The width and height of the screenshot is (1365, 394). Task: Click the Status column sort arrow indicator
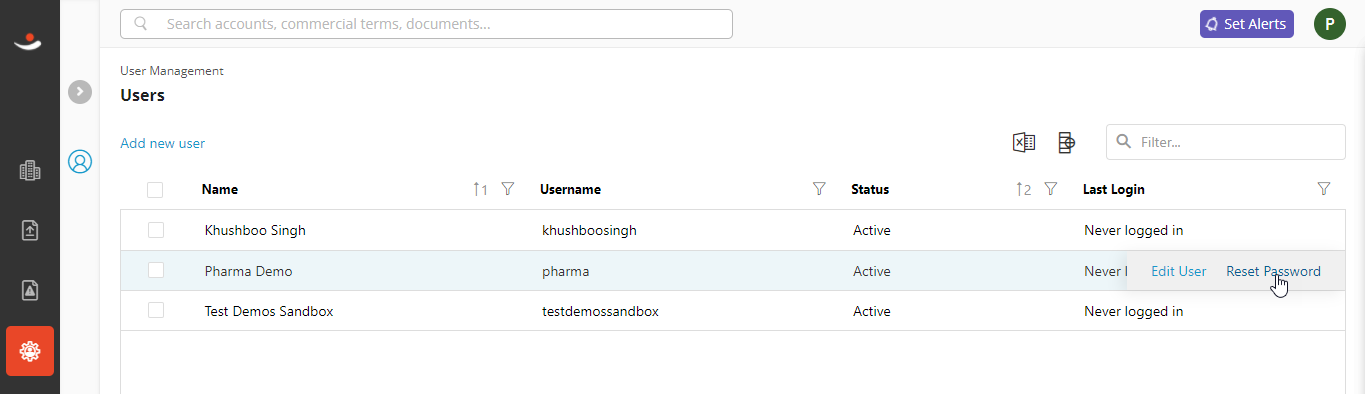[x=1022, y=189]
